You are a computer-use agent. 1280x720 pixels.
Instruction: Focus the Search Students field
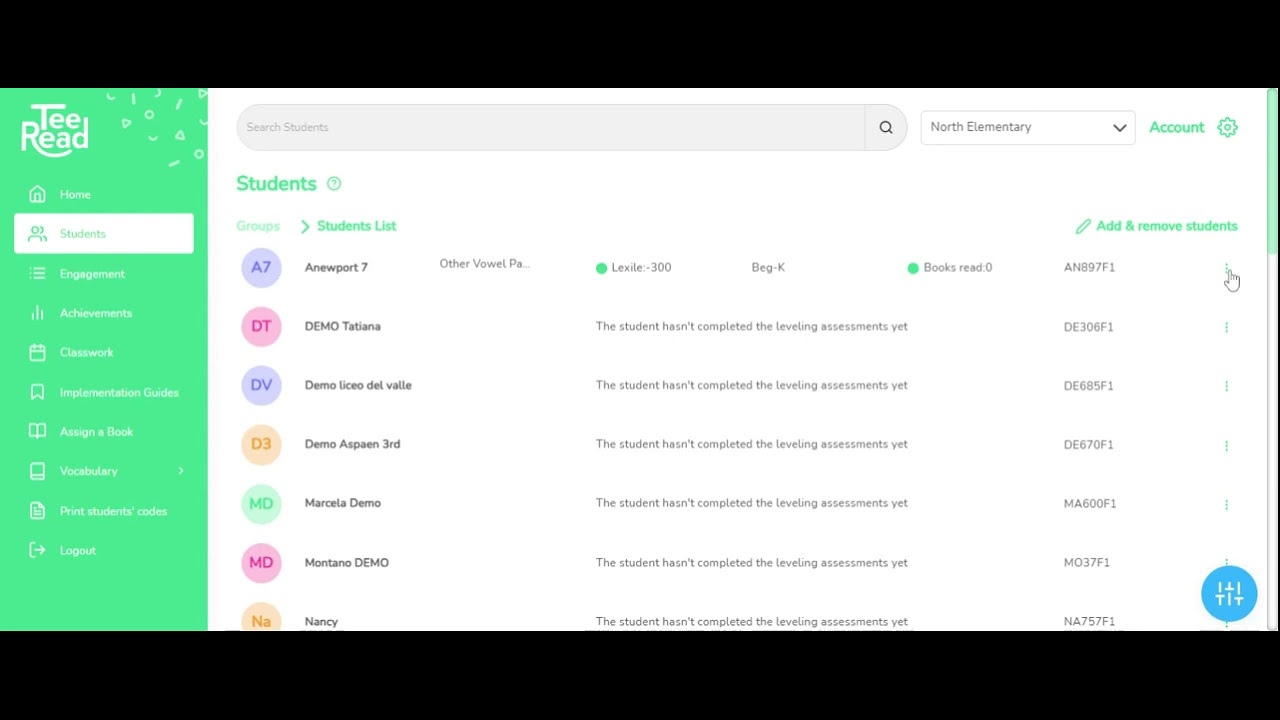pos(550,127)
